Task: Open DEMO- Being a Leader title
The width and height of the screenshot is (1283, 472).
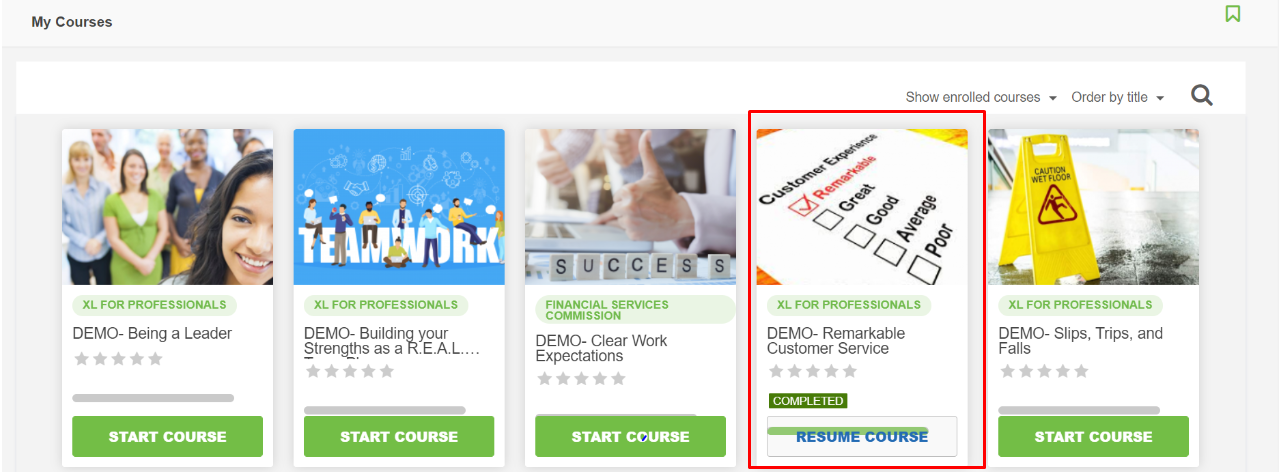Action: 152,334
